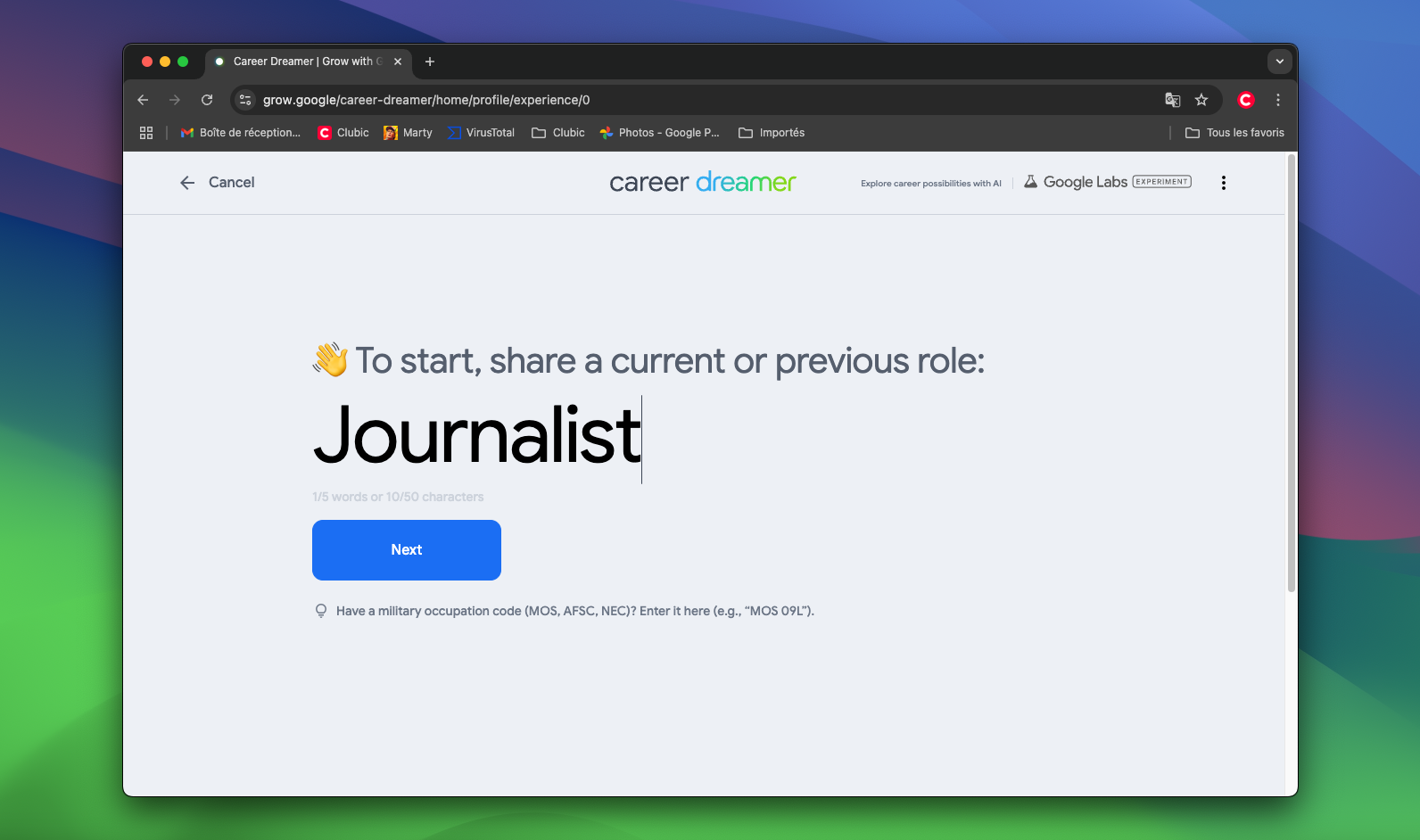Bookmark this page with the star icon
This screenshot has width=1420, height=840.
(1201, 100)
